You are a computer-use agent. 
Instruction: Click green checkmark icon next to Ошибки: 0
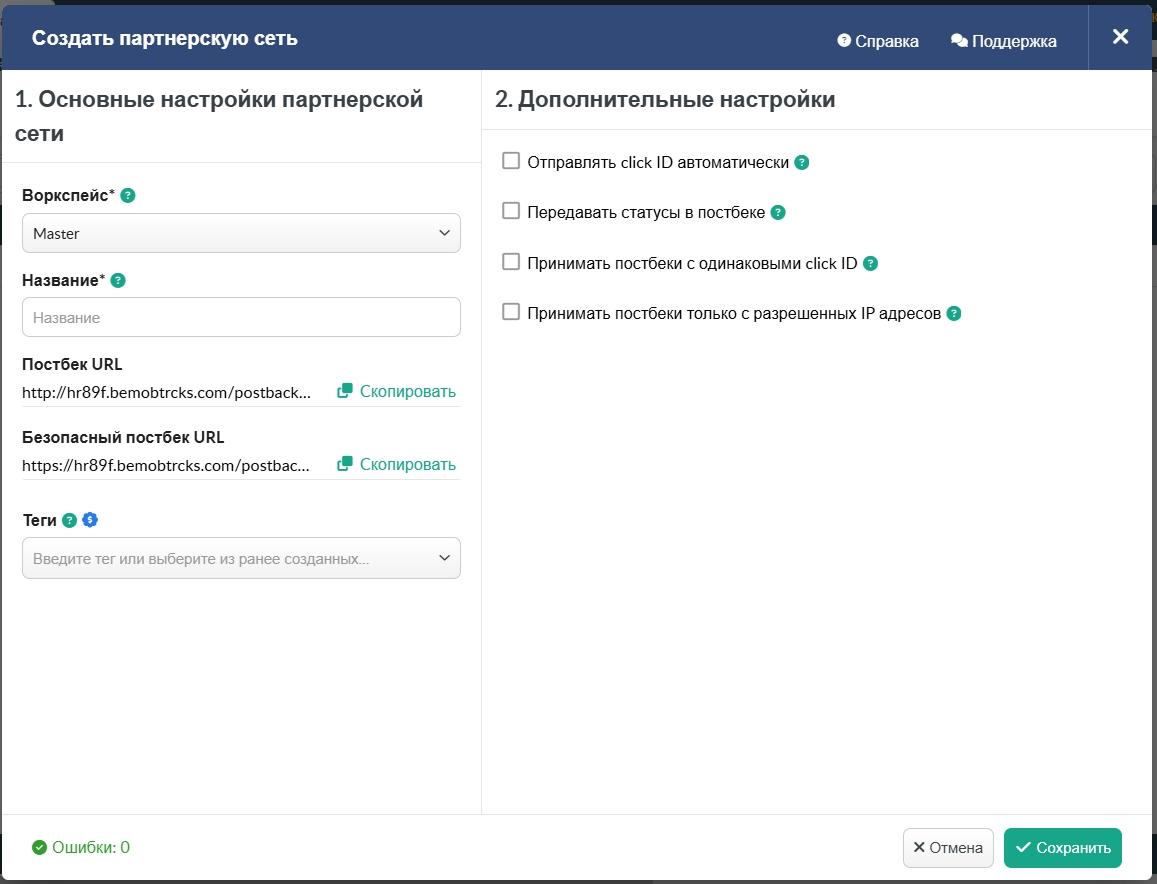coord(39,848)
